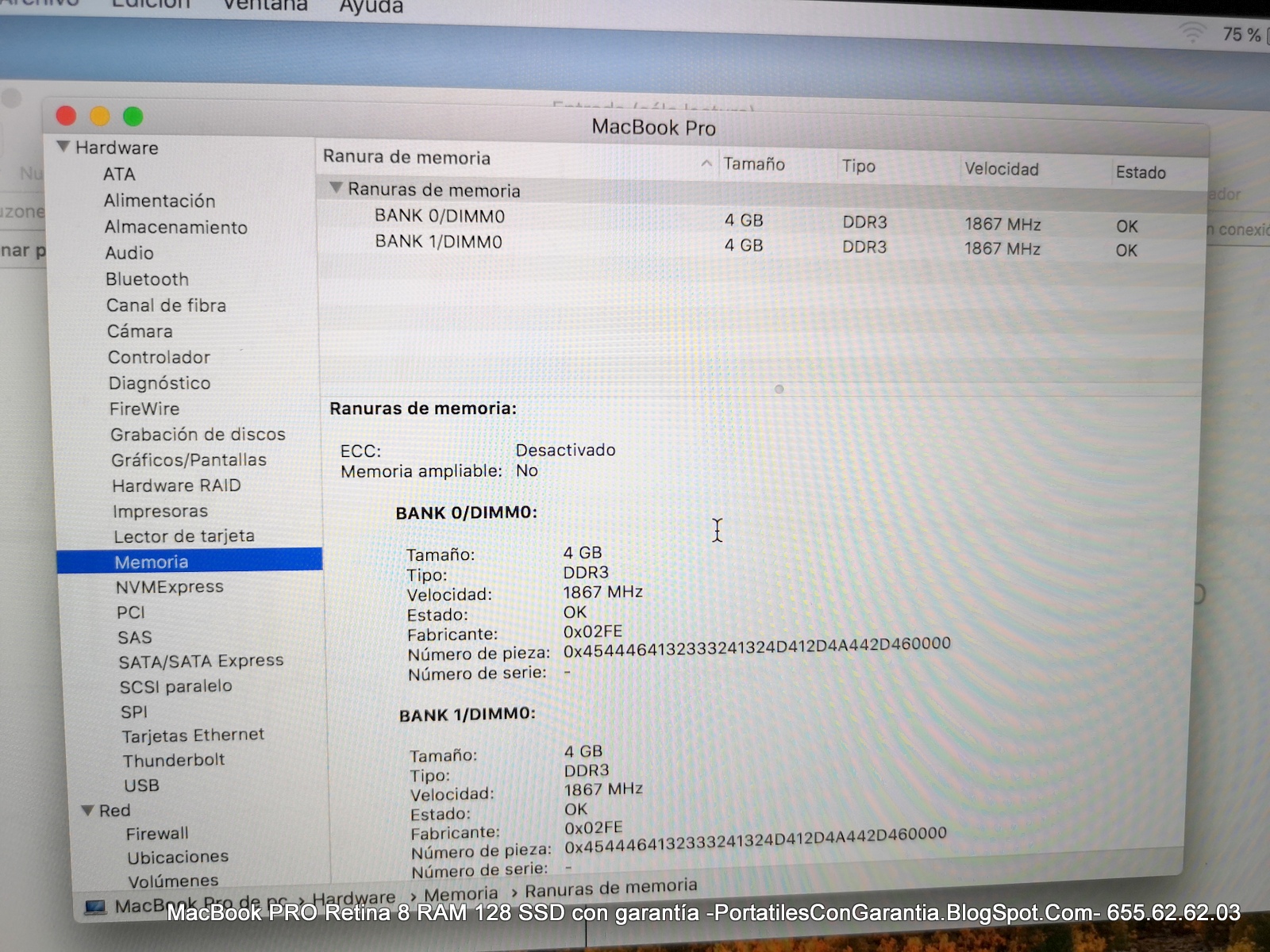1270x952 pixels.
Task: Click the BANK 0/DIMM0 detail heading
Action: coord(467,512)
